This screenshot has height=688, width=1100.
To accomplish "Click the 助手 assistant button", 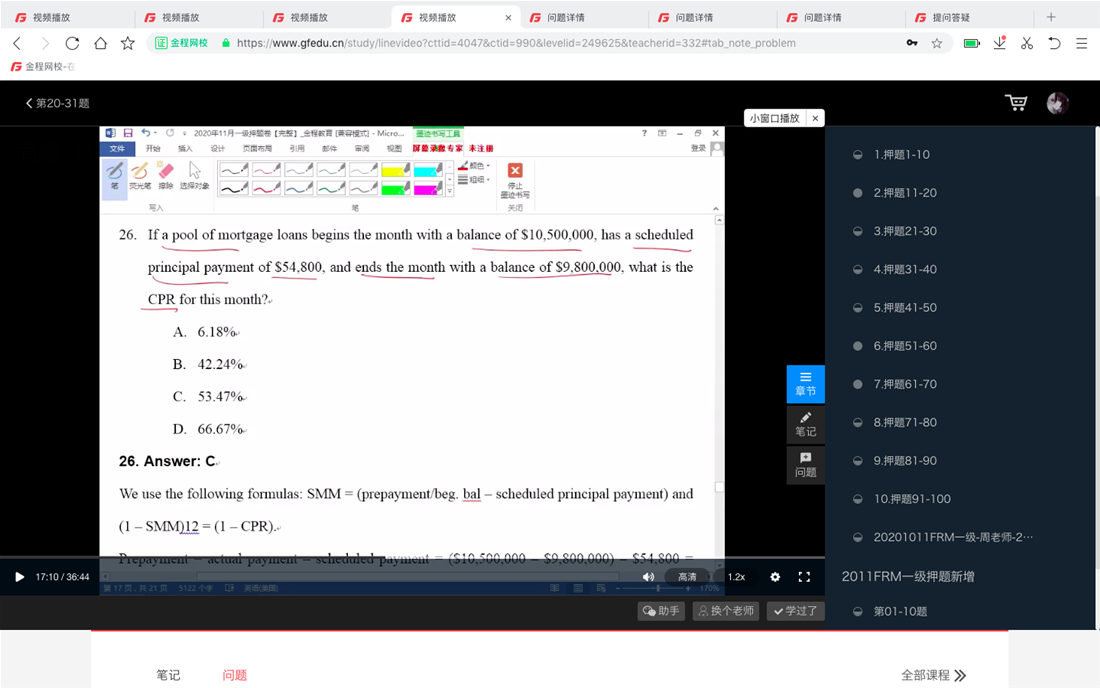I will click(661, 611).
